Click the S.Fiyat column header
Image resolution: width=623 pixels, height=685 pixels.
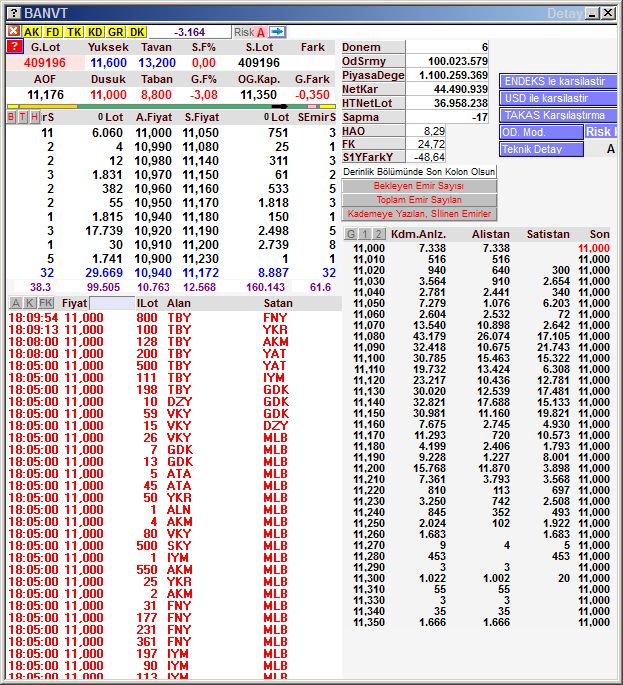(201, 117)
